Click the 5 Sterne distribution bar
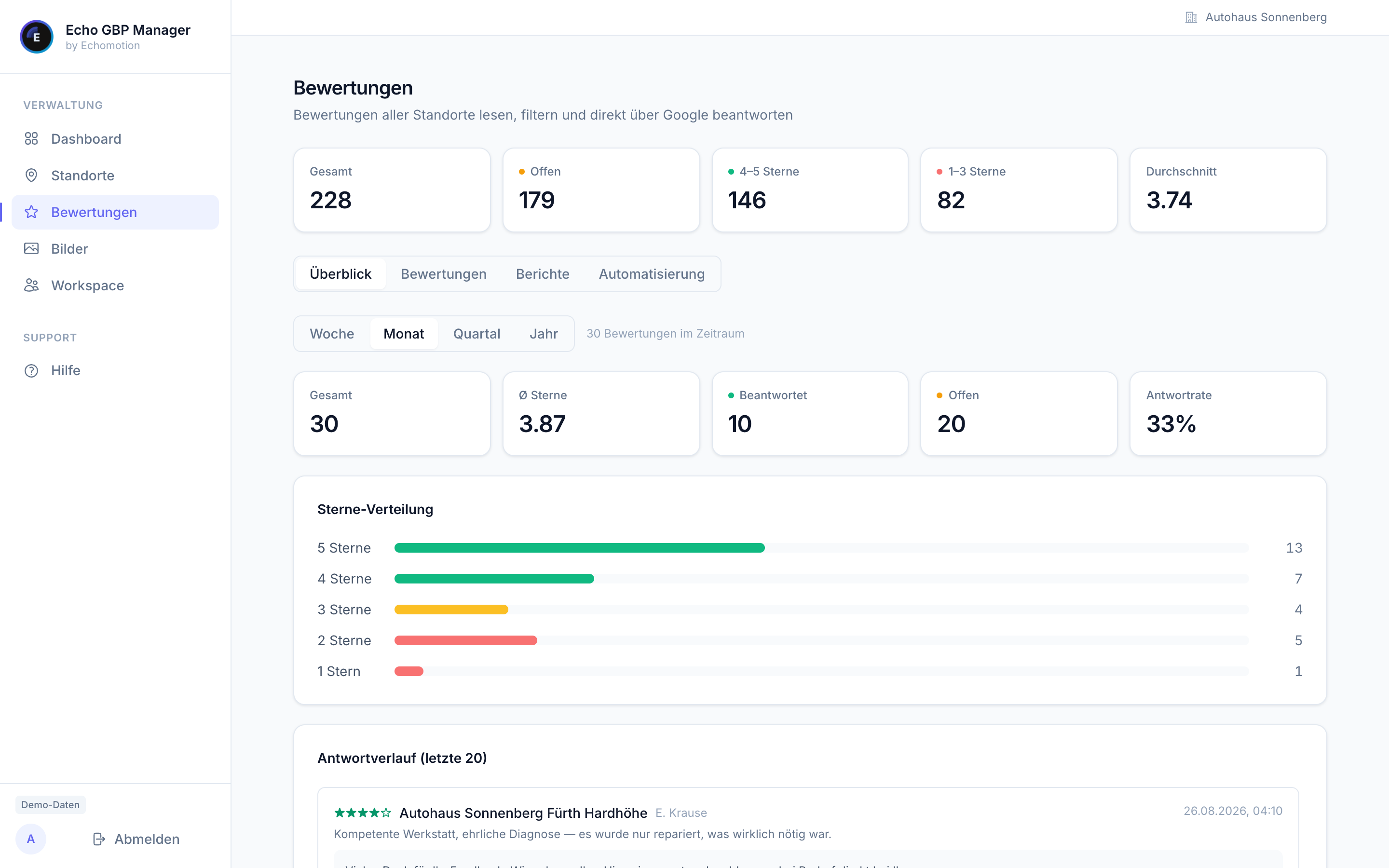Image resolution: width=1389 pixels, height=868 pixels. coord(579,548)
